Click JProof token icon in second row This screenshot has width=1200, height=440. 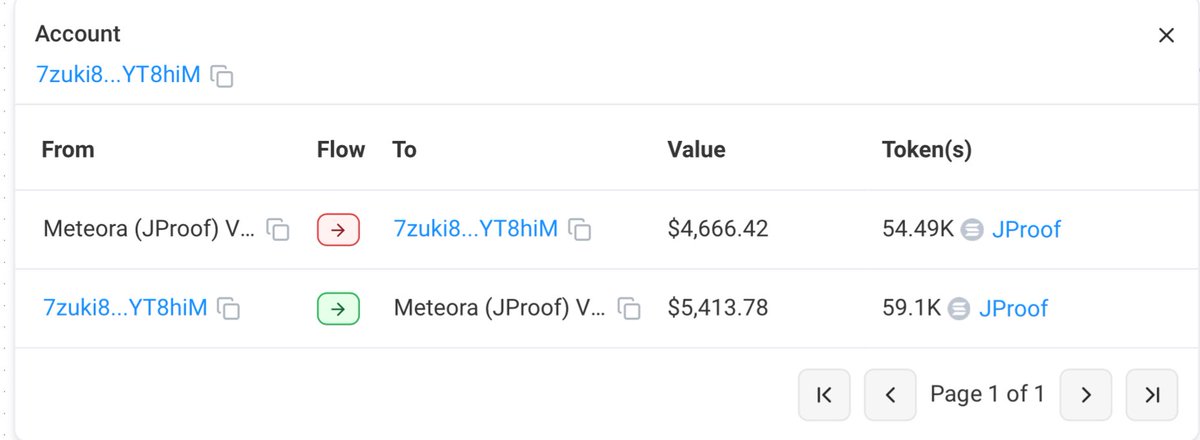pos(958,309)
